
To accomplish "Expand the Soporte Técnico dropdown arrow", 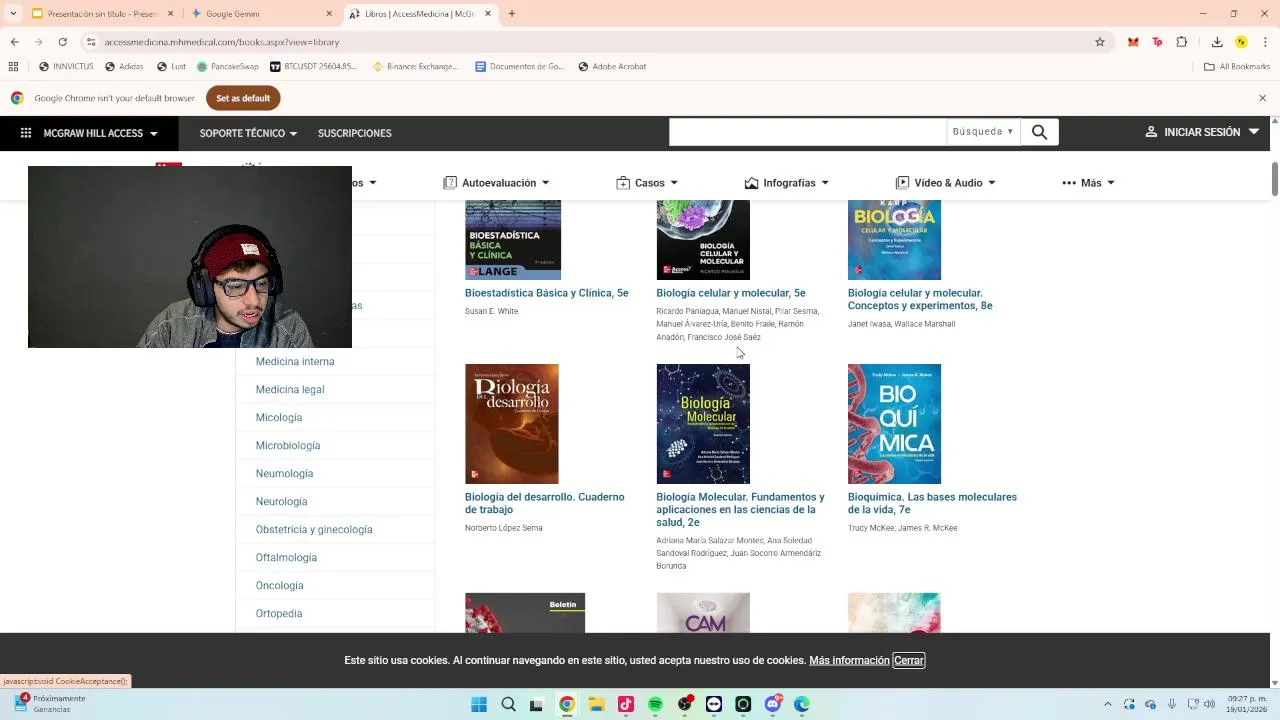I will [293, 133].
